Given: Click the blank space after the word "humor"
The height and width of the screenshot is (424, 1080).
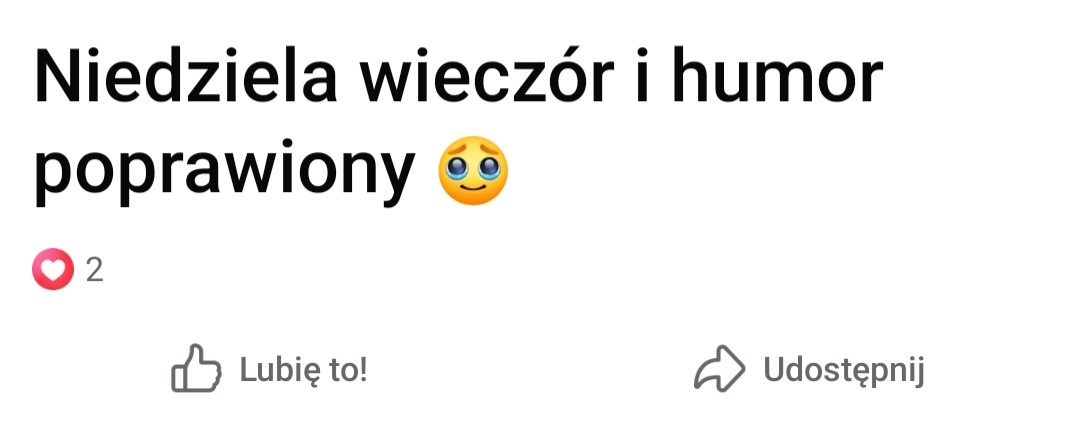Looking at the screenshot, I should [978, 76].
